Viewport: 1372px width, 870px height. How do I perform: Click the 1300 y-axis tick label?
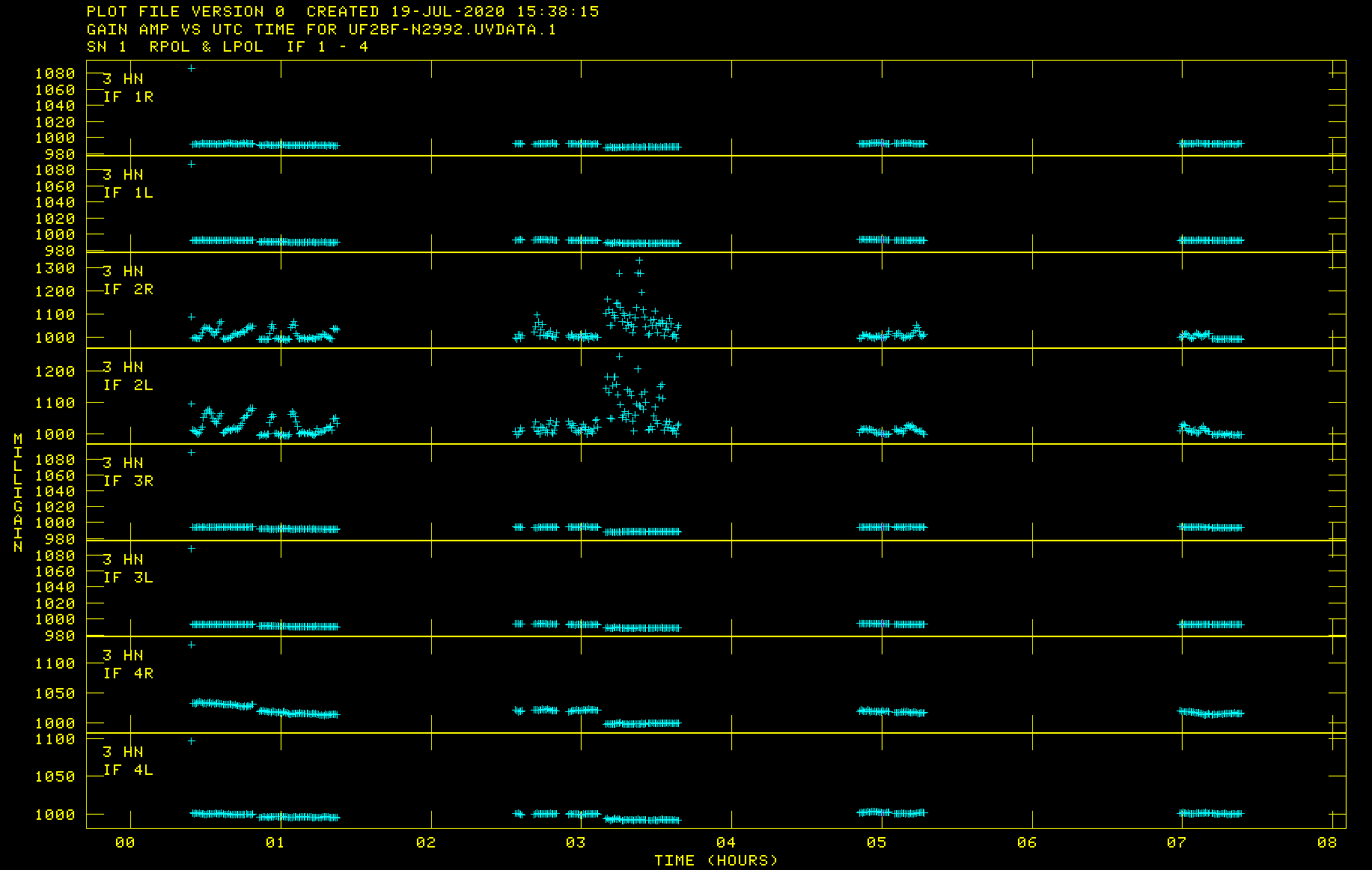[55, 268]
